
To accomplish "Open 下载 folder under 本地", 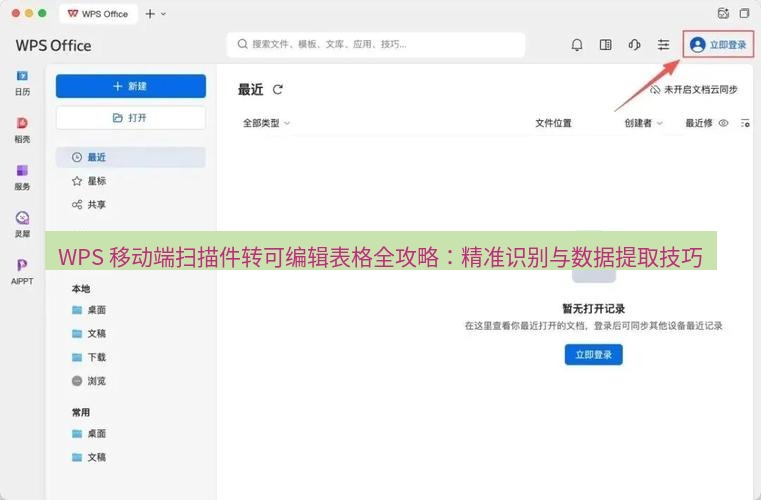I will click(x=89, y=357).
